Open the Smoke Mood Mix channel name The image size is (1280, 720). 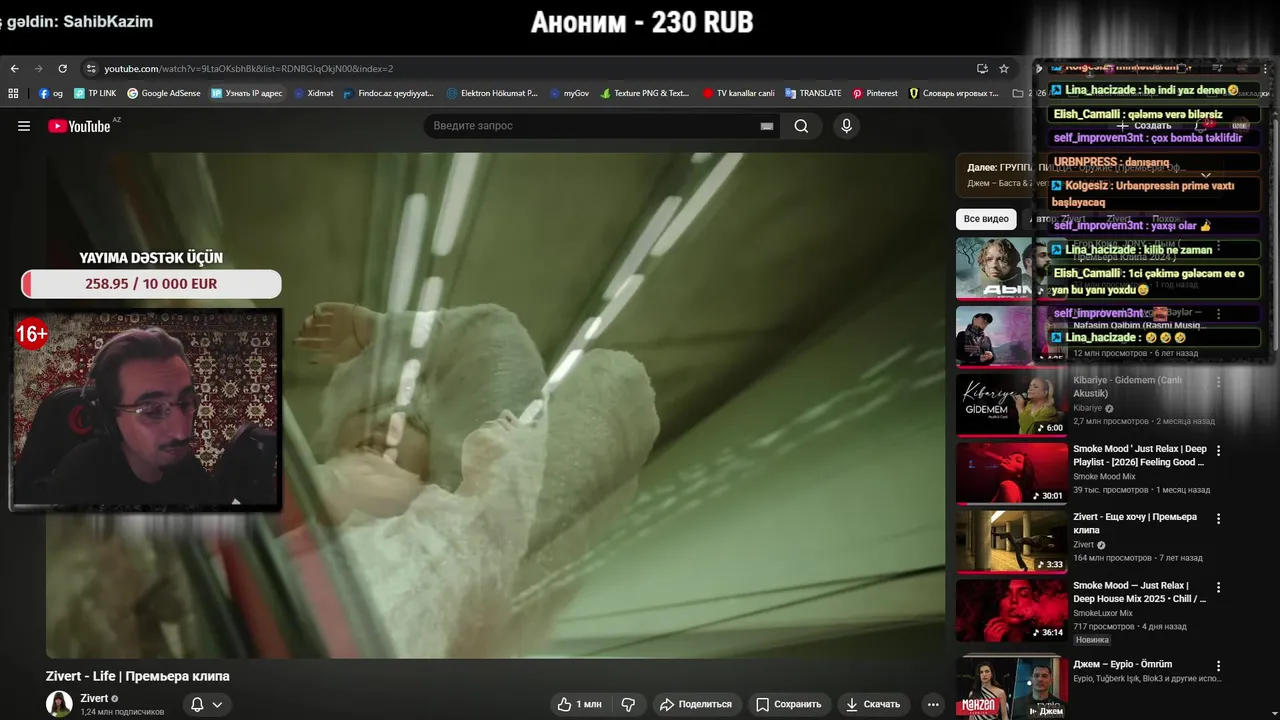click(x=1104, y=477)
